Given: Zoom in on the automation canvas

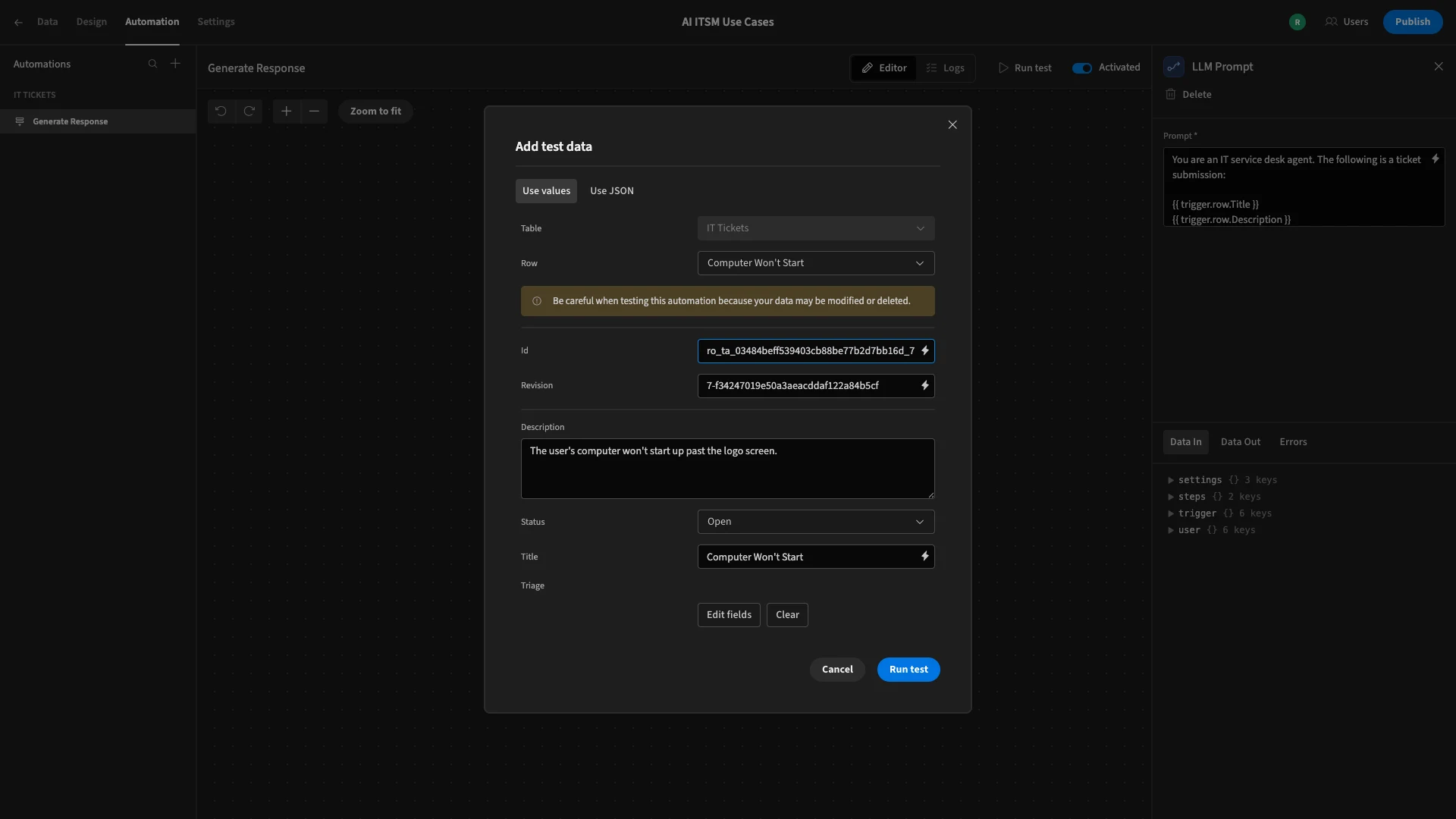Looking at the screenshot, I should [286, 111].
